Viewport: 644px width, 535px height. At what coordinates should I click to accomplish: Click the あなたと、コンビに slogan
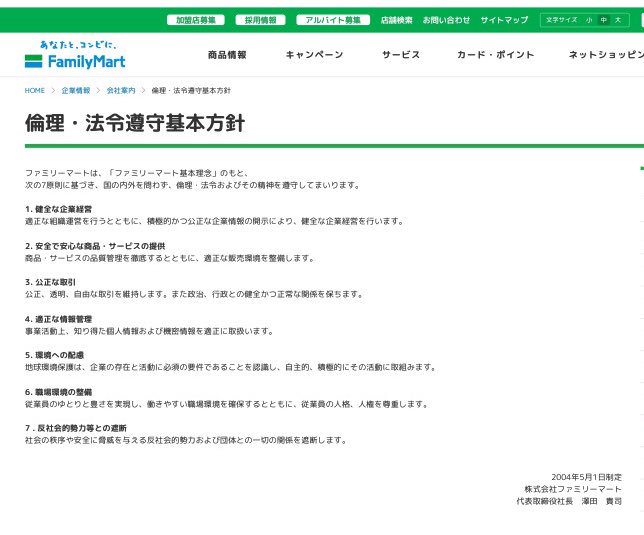coord(78,44)
